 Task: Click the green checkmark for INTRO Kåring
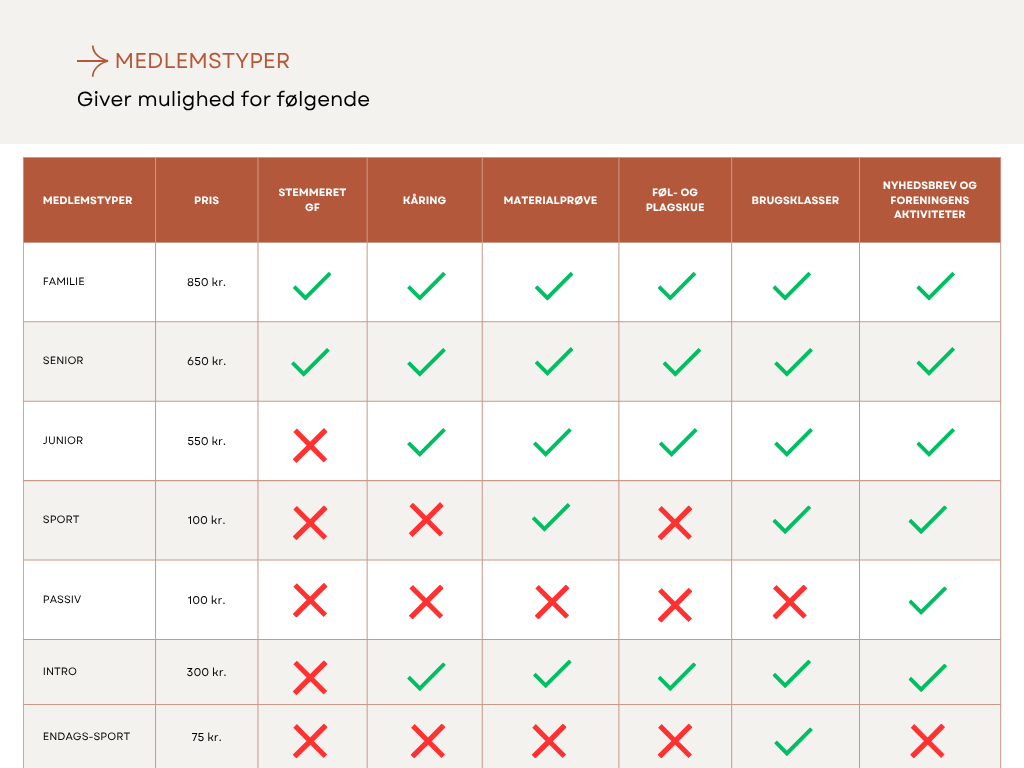pos(426,677)
